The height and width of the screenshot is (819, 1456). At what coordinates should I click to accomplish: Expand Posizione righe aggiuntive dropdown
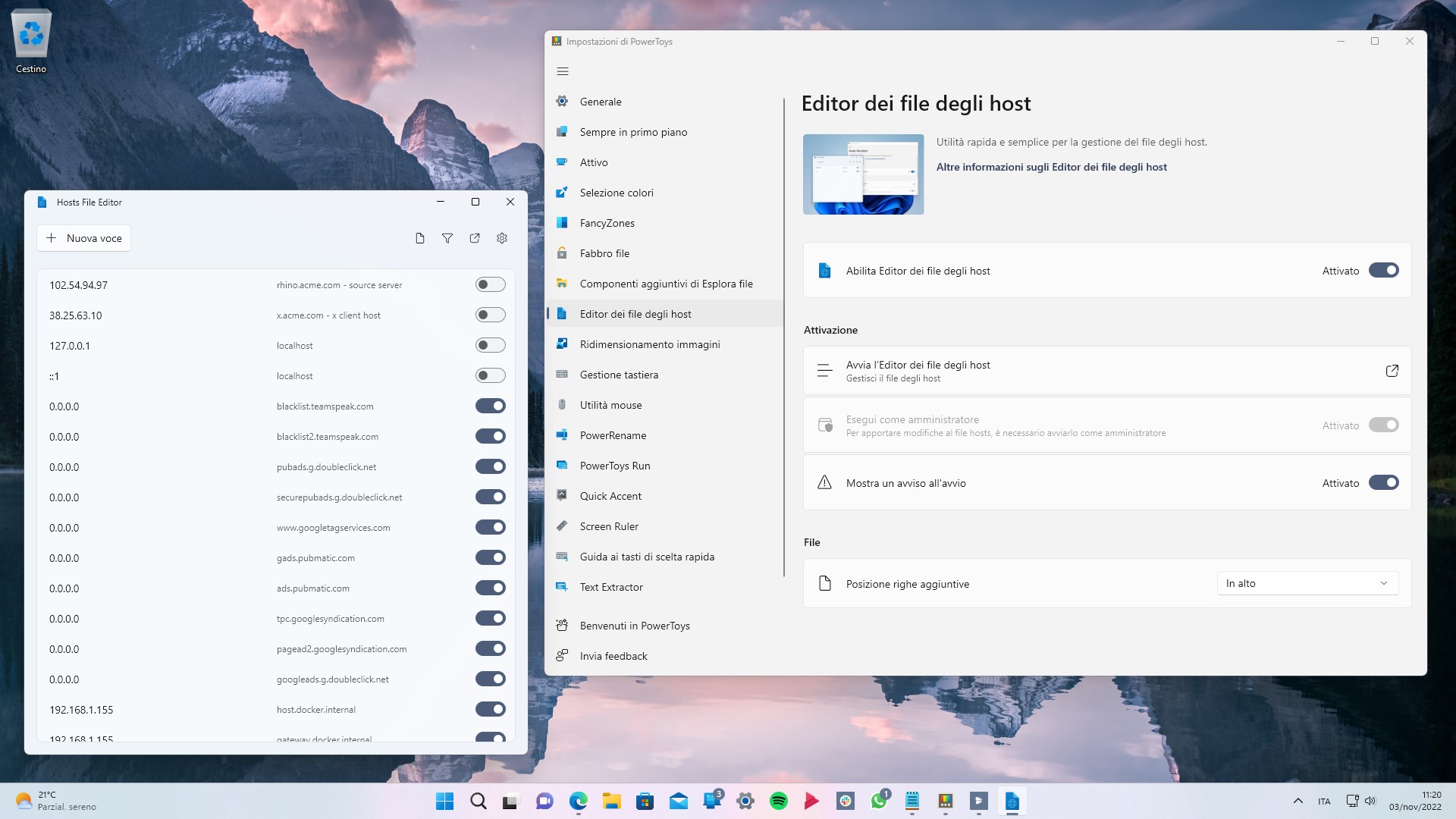[x=1306, y=583]
